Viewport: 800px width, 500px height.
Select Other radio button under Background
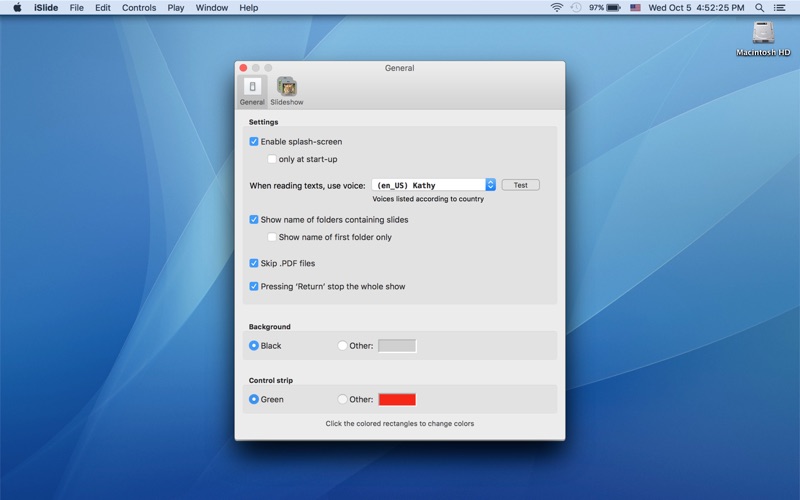tap(342, 345)
